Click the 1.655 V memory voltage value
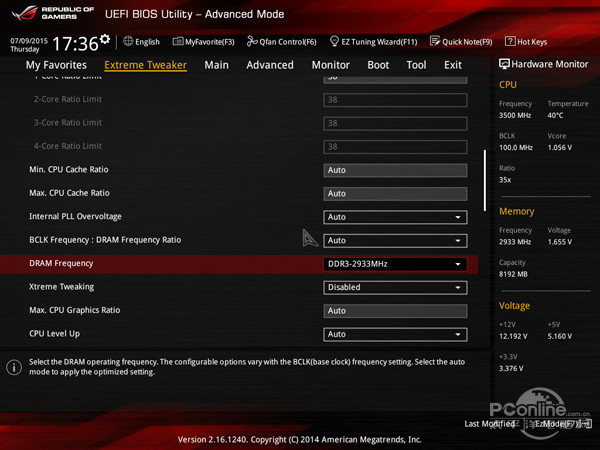Viewport: 600px width, 450px height. point(560,242)
